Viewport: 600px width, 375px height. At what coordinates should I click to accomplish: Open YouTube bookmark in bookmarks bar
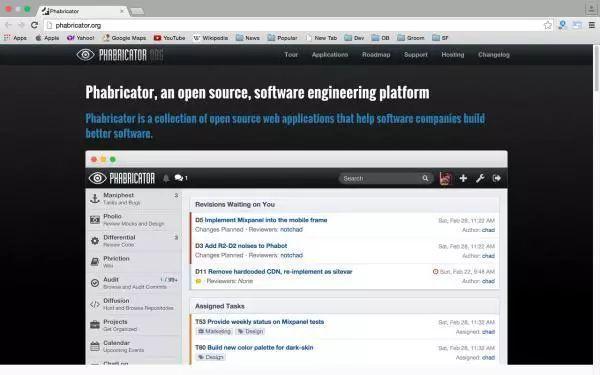pos(170,38)
